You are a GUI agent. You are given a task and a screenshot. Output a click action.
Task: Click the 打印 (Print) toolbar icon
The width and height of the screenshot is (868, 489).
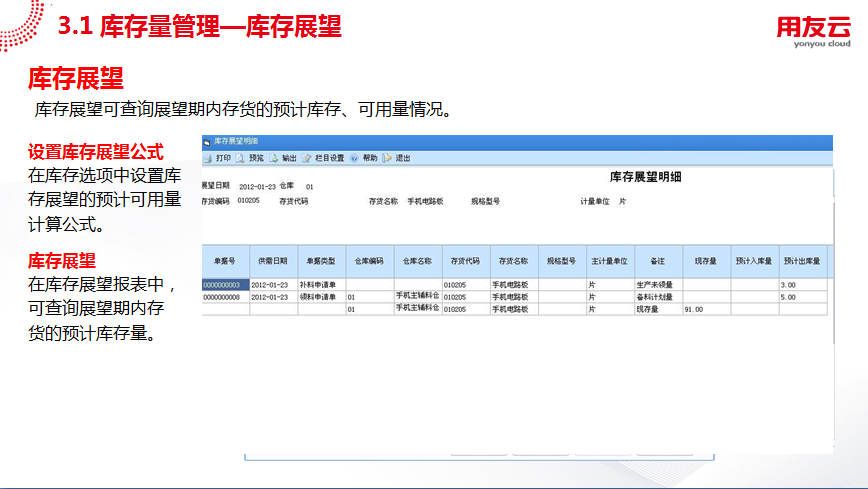click(x=208, y=158)
